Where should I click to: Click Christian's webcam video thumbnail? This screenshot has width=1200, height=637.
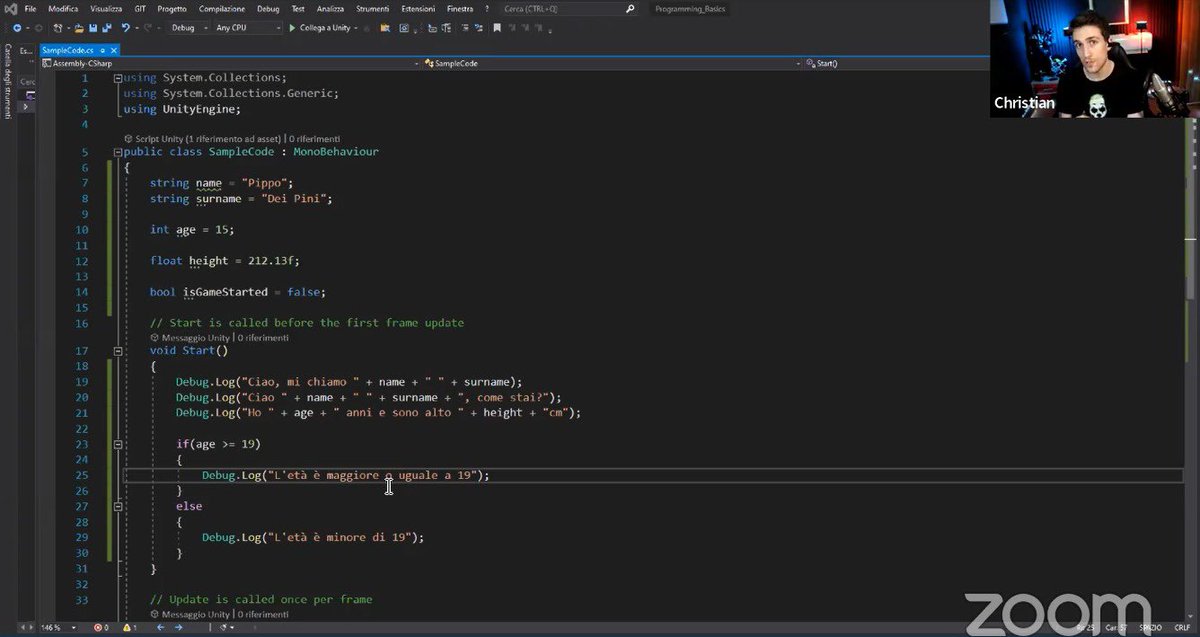tap(1094, 59)
